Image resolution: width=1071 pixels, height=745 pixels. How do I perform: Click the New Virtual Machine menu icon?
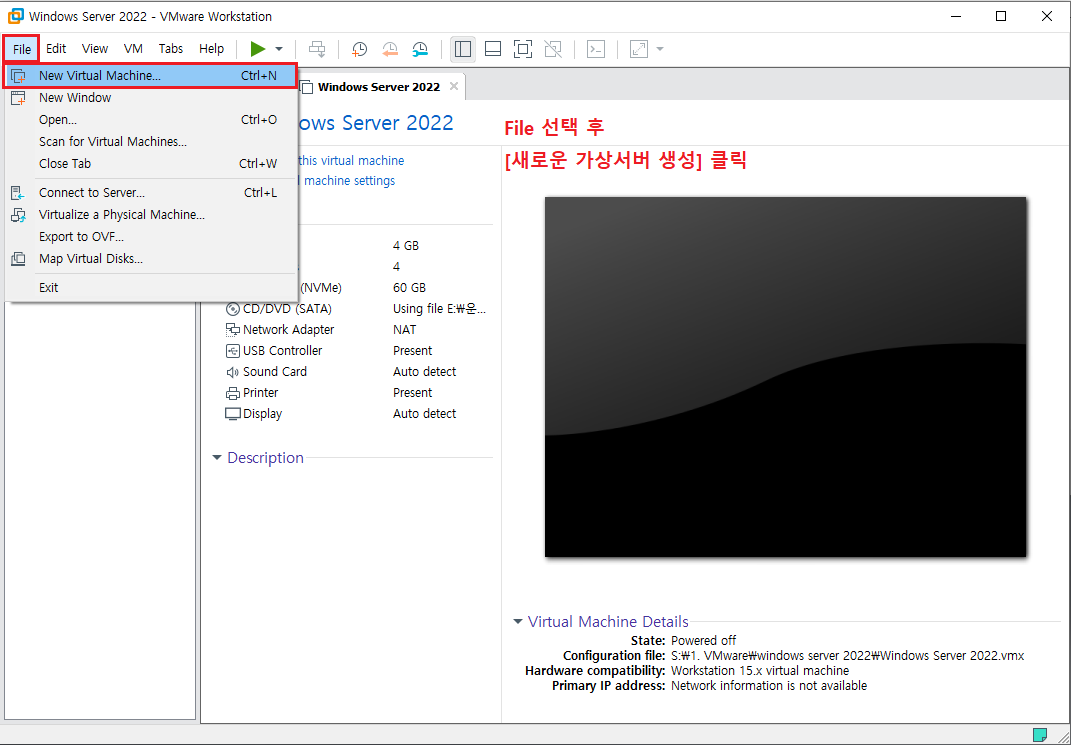click(18, 76)
